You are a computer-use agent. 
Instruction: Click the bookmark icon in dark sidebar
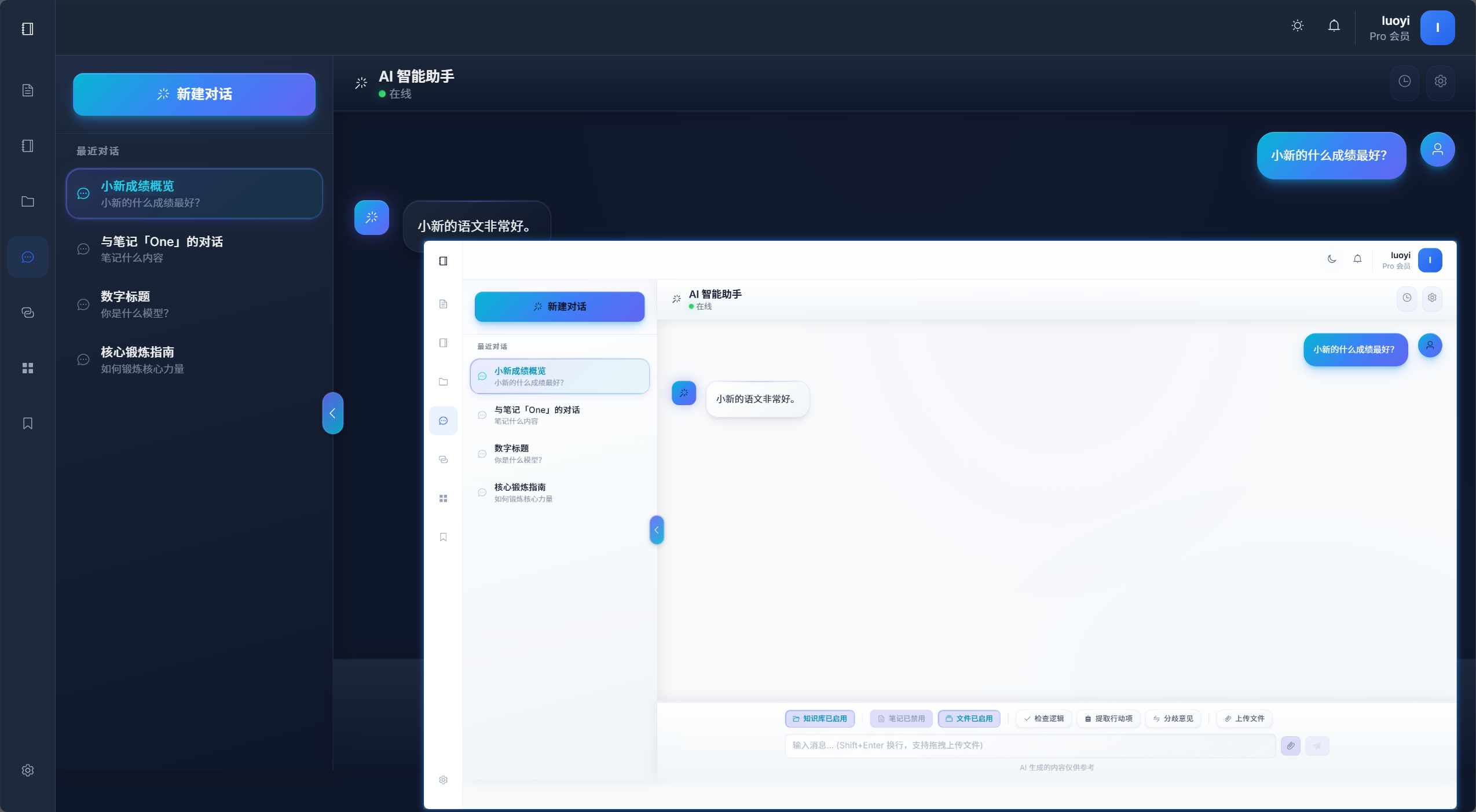click(27, 424)
